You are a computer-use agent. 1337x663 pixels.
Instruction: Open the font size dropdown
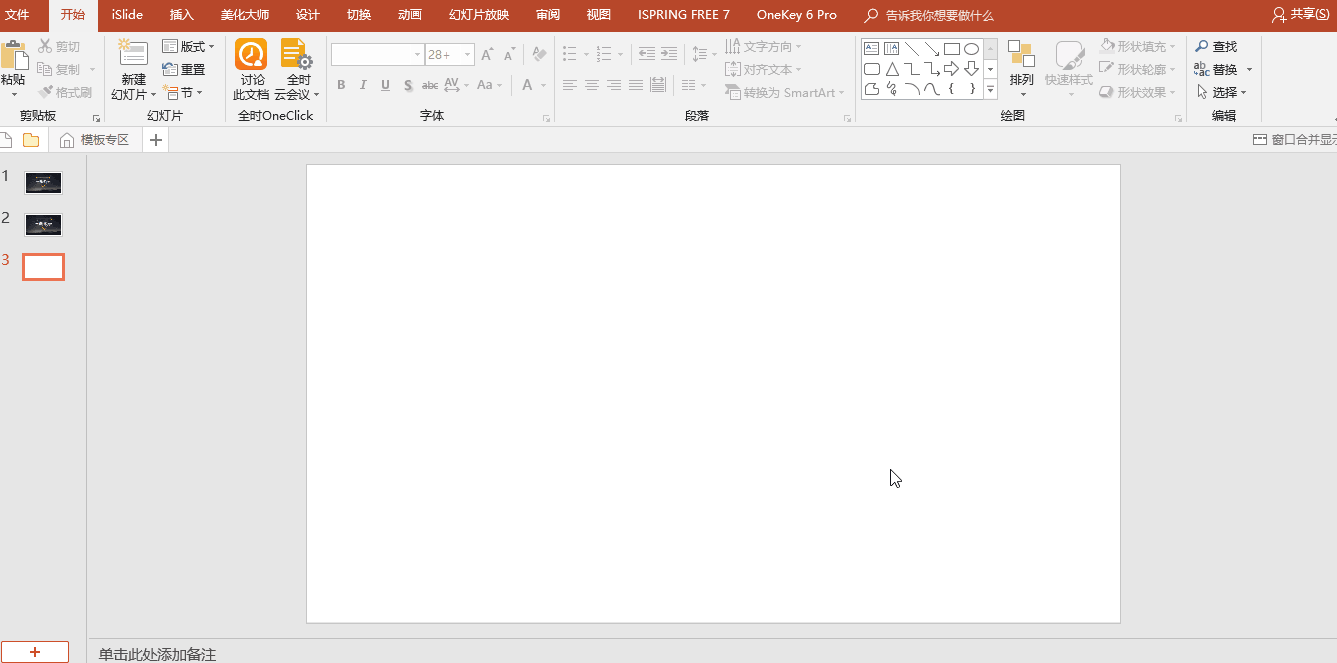(x=464, y=54)
